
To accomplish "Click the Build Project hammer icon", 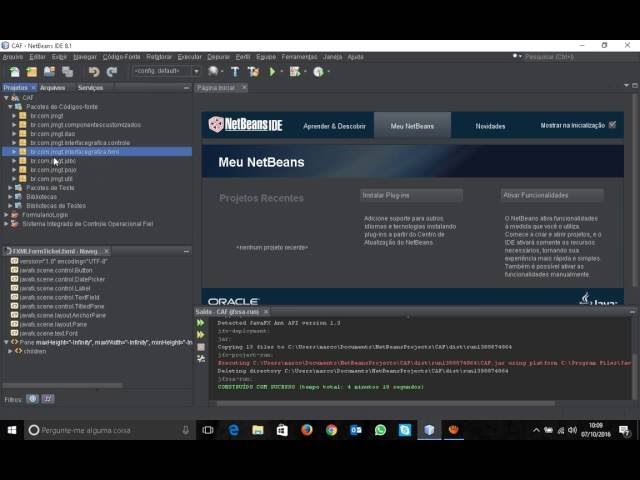I will coord(236,72).
